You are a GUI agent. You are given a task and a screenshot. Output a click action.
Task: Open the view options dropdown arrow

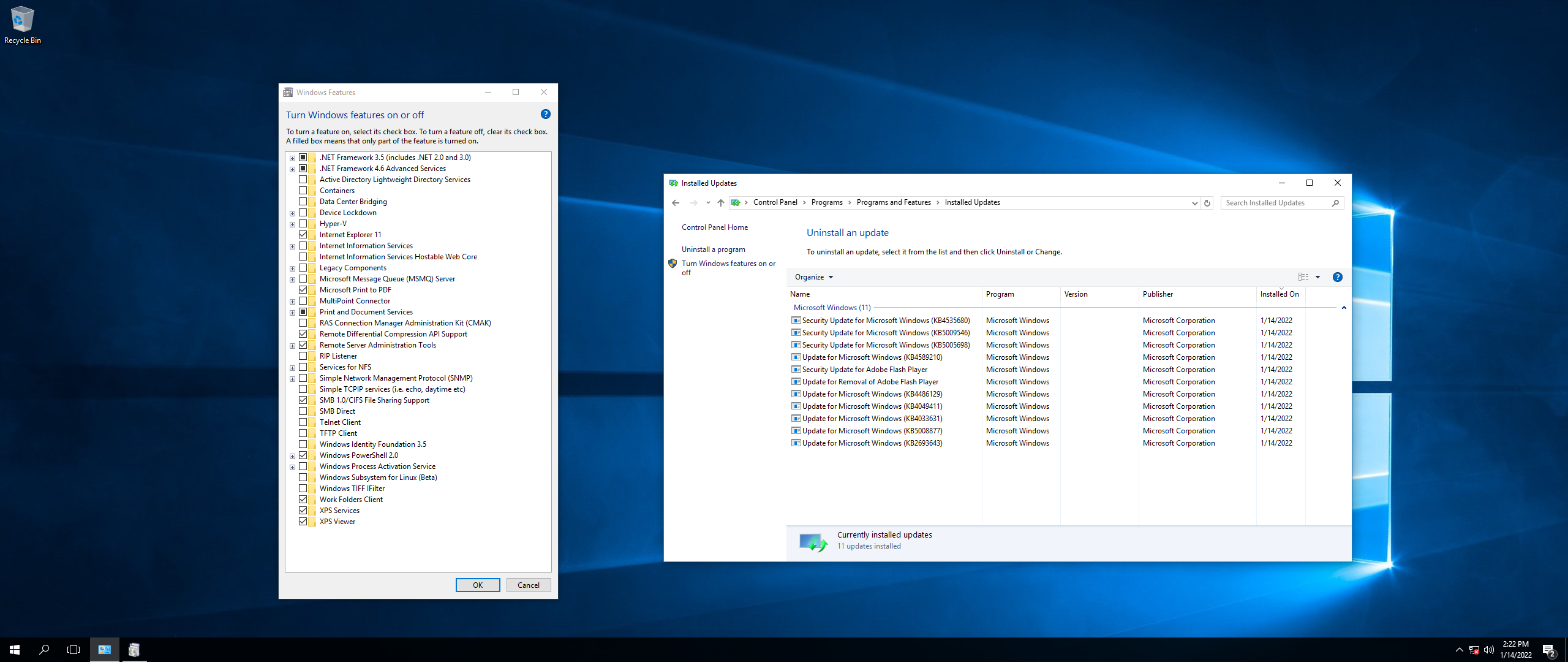click(1317, 277)
